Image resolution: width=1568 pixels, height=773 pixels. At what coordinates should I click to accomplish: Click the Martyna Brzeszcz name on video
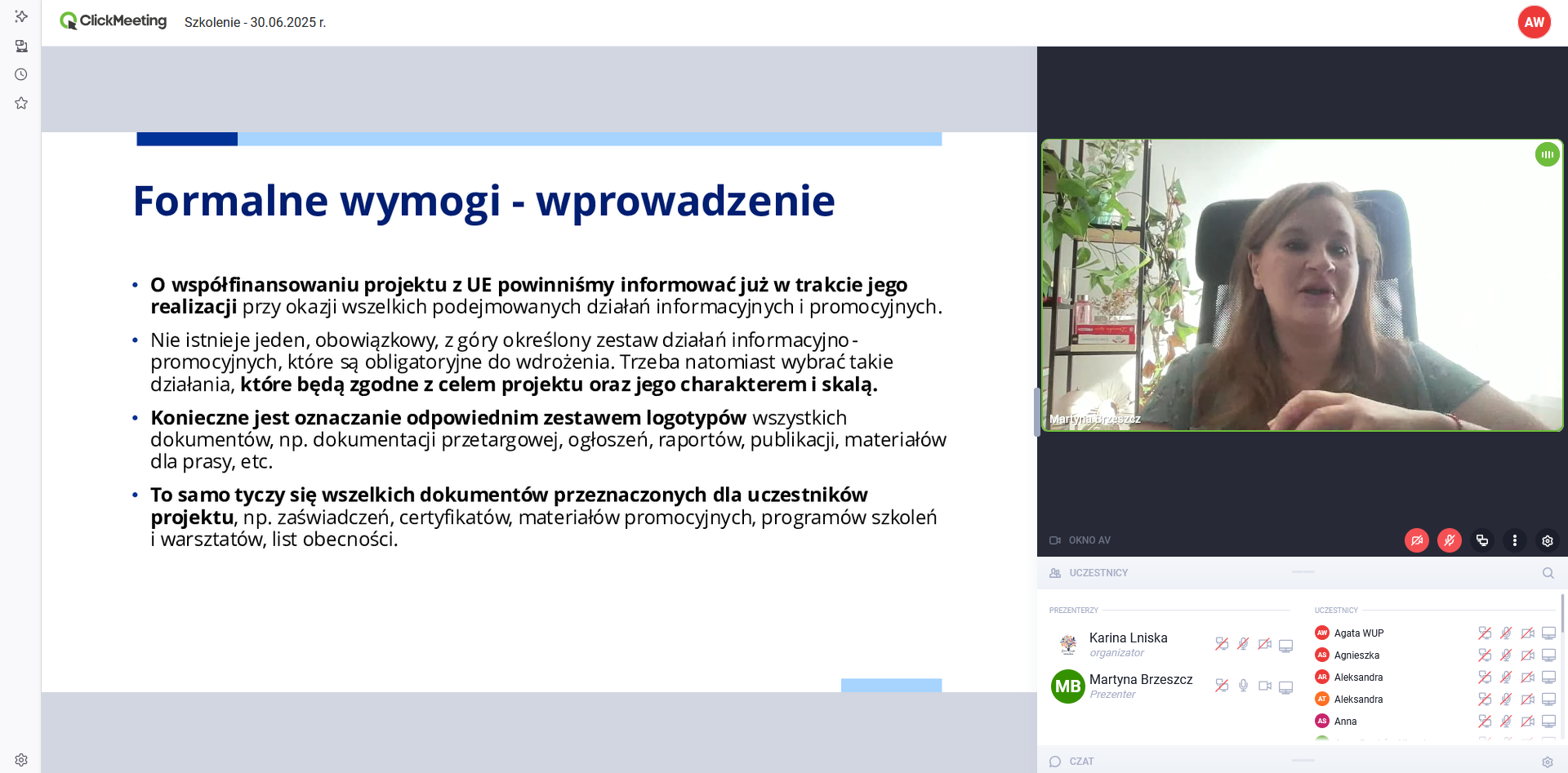(x=1094, y=419)
